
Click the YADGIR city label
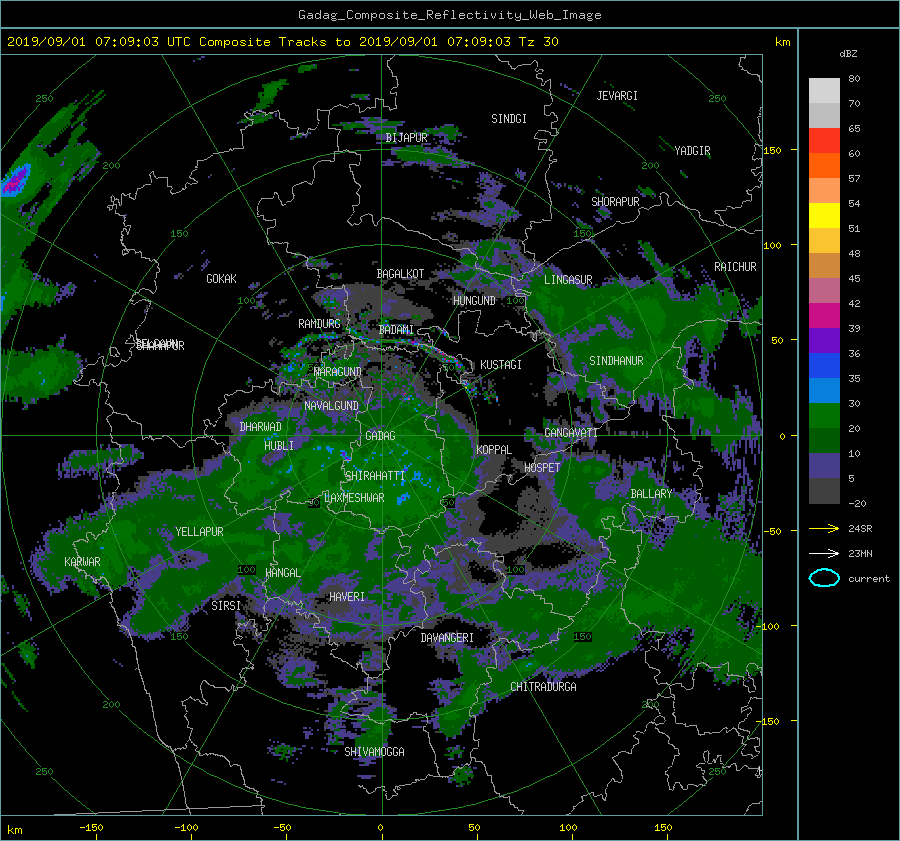click(x=692, y=151)
